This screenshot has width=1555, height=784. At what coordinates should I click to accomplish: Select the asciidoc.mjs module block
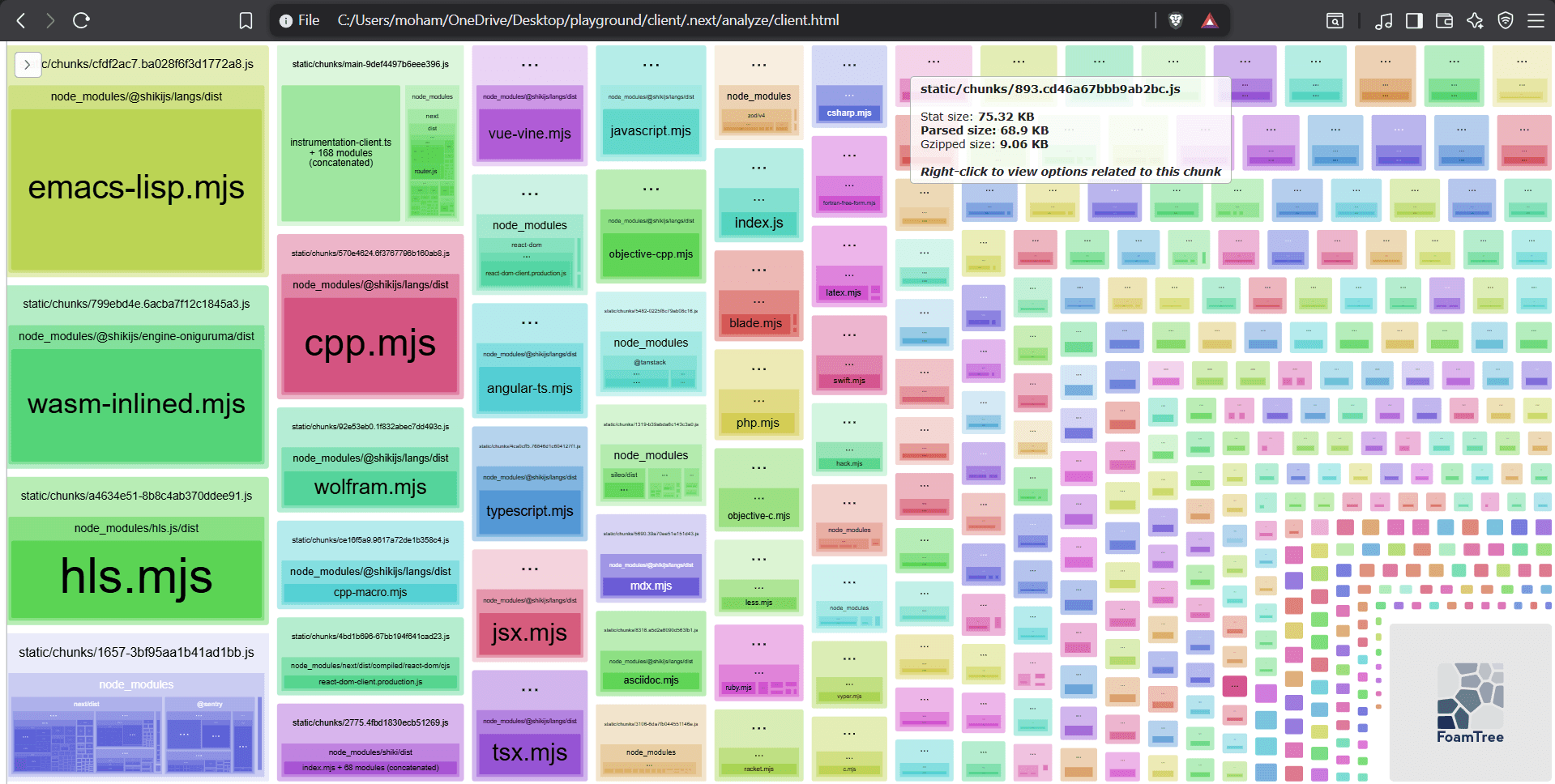click(x=651, y=680)
